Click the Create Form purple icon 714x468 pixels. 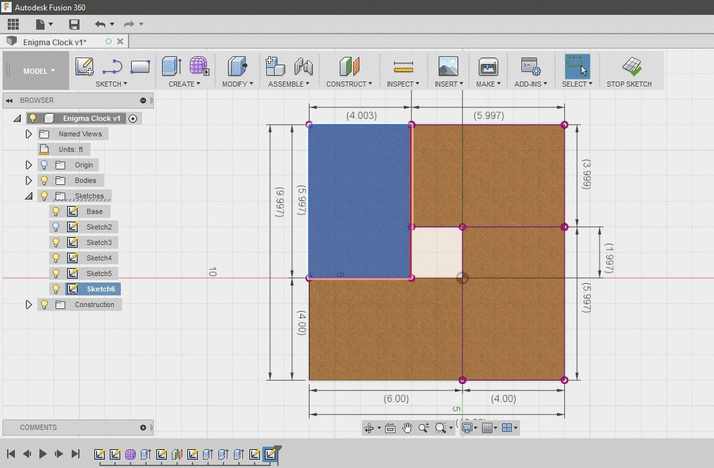199,66
